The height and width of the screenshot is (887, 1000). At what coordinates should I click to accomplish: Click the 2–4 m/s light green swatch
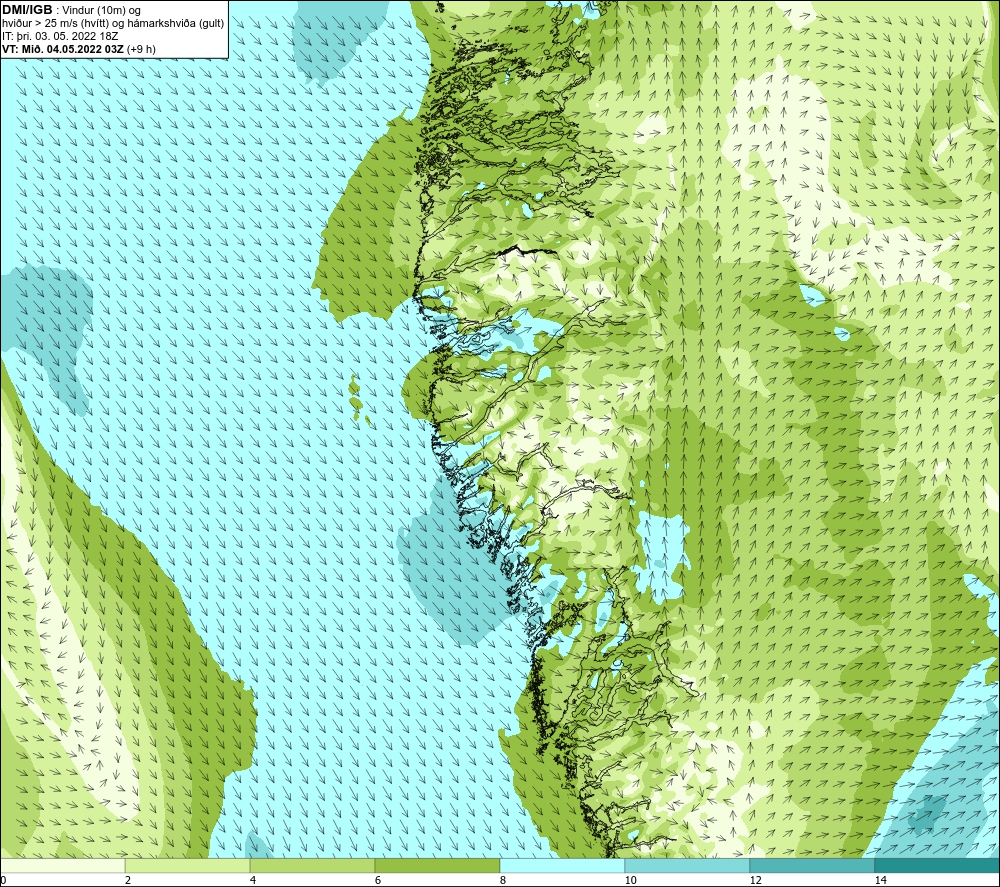[188, 866]
